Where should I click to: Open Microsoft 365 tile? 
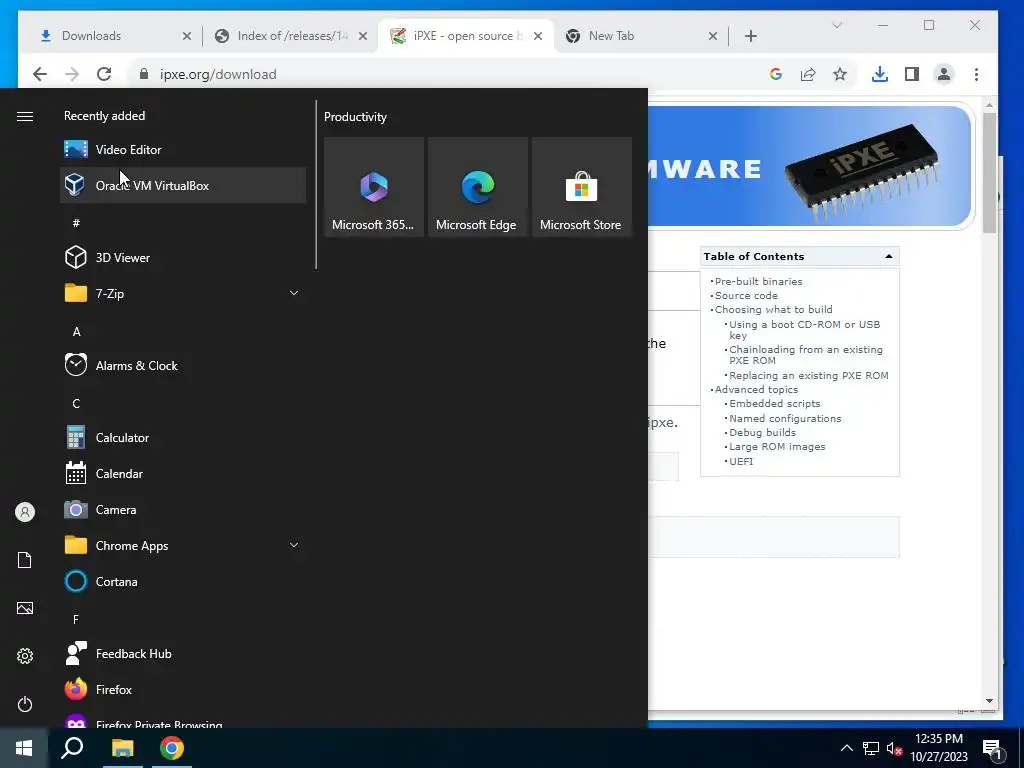click(374, 187)
